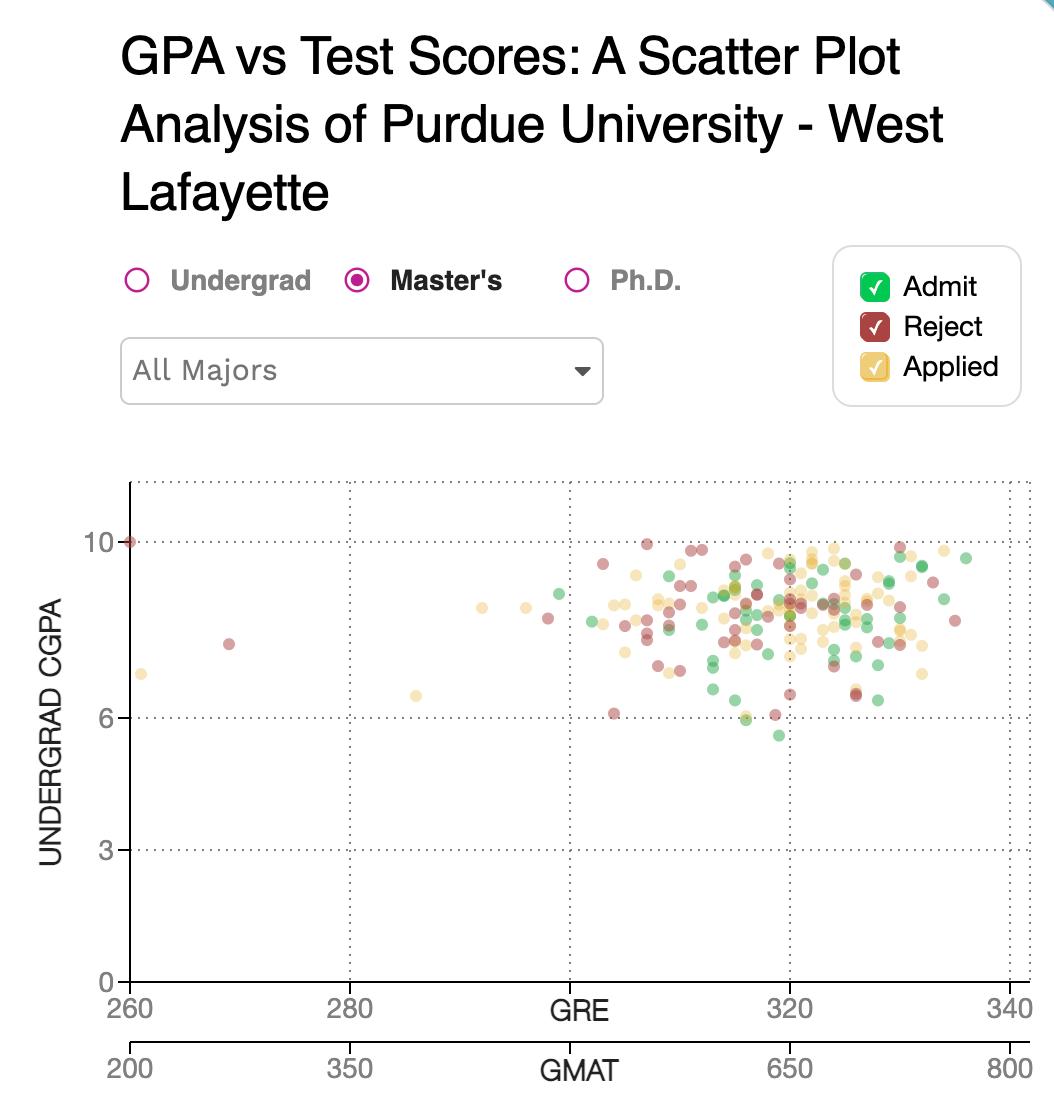Click the red data point at CGPA 10, GRE 260
Image resolution: width=1054 pixels, height=1108 pixels.
(x=130, y=542)
